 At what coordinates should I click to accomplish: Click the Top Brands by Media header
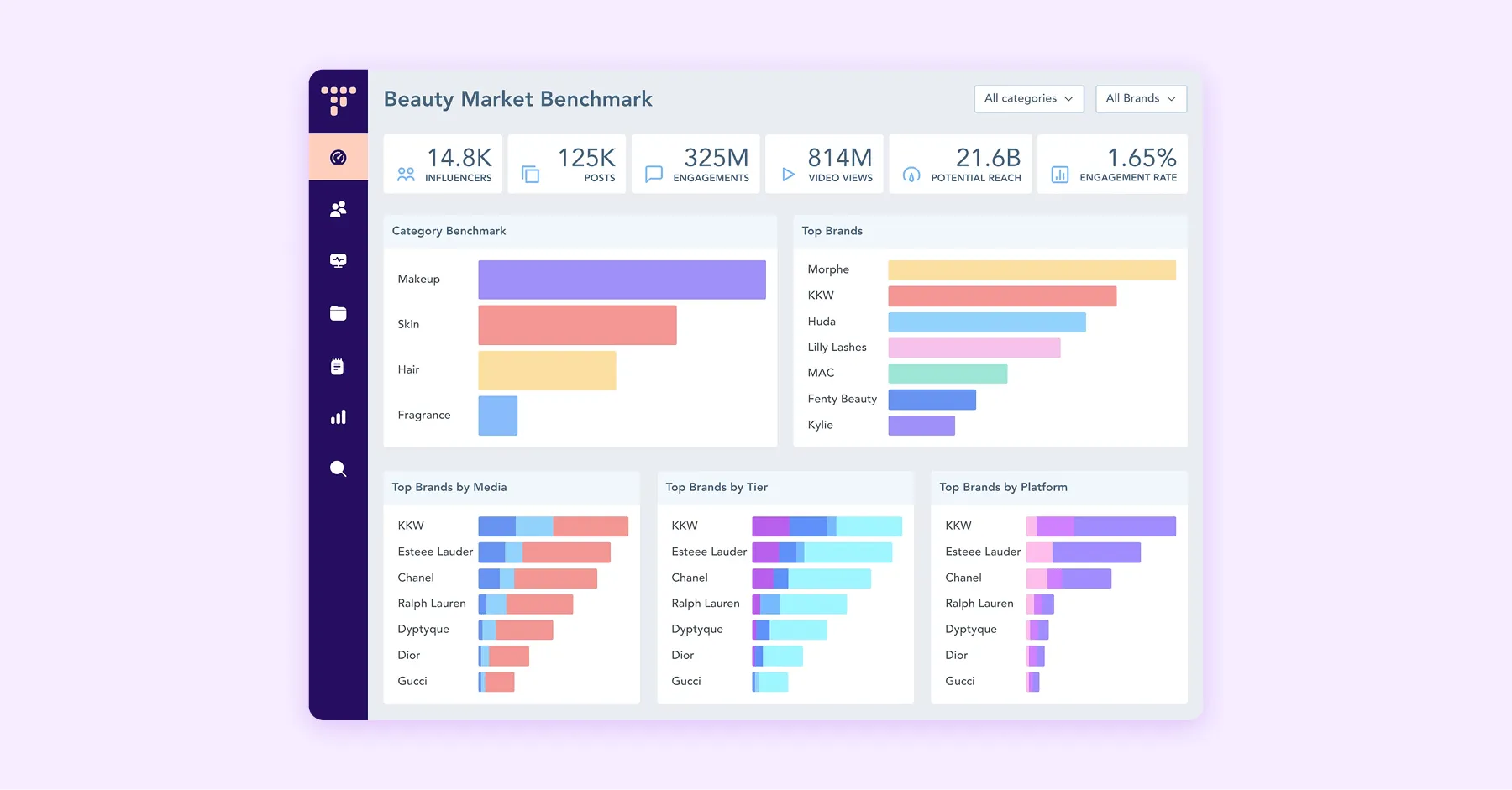click(512, 487)
